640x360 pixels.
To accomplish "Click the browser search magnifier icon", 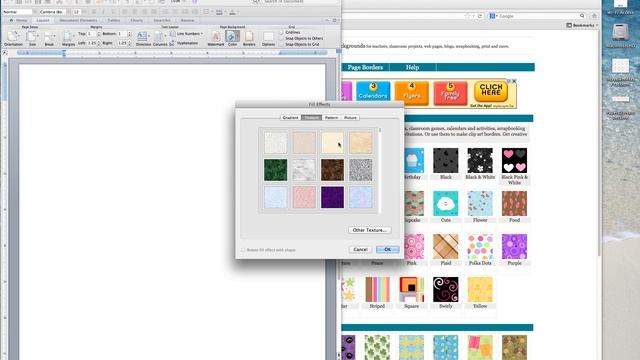I will click(582, 16).
